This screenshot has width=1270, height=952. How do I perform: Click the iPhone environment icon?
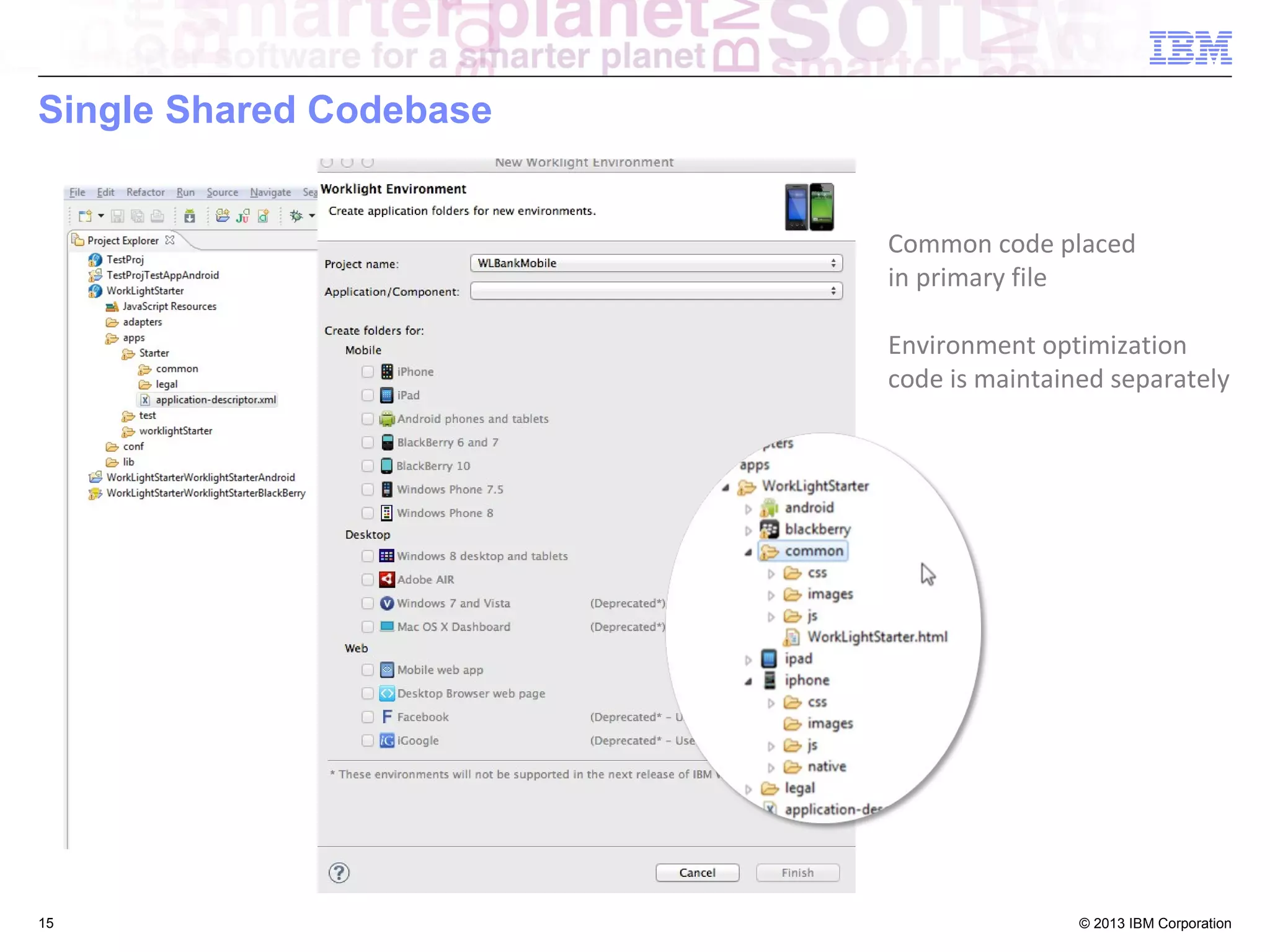(x=386, y=371)
